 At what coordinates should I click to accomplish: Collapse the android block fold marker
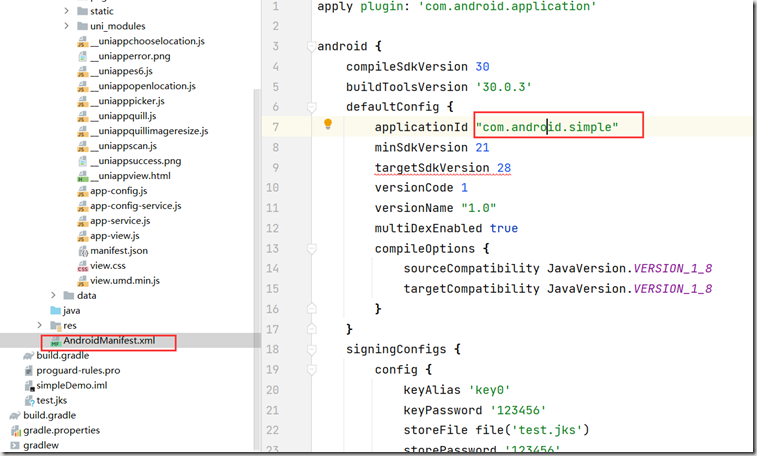coord(311,47)
